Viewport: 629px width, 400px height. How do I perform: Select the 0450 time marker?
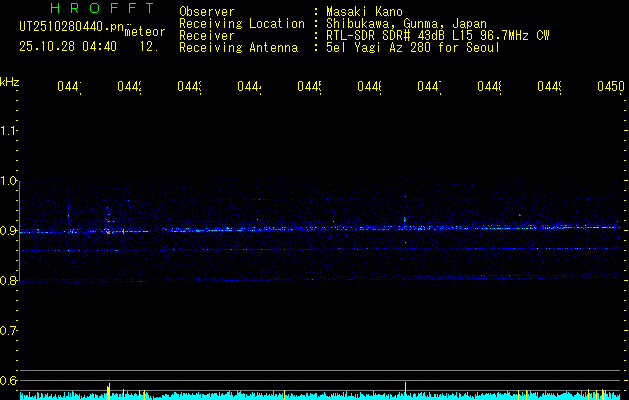point(610,88)
